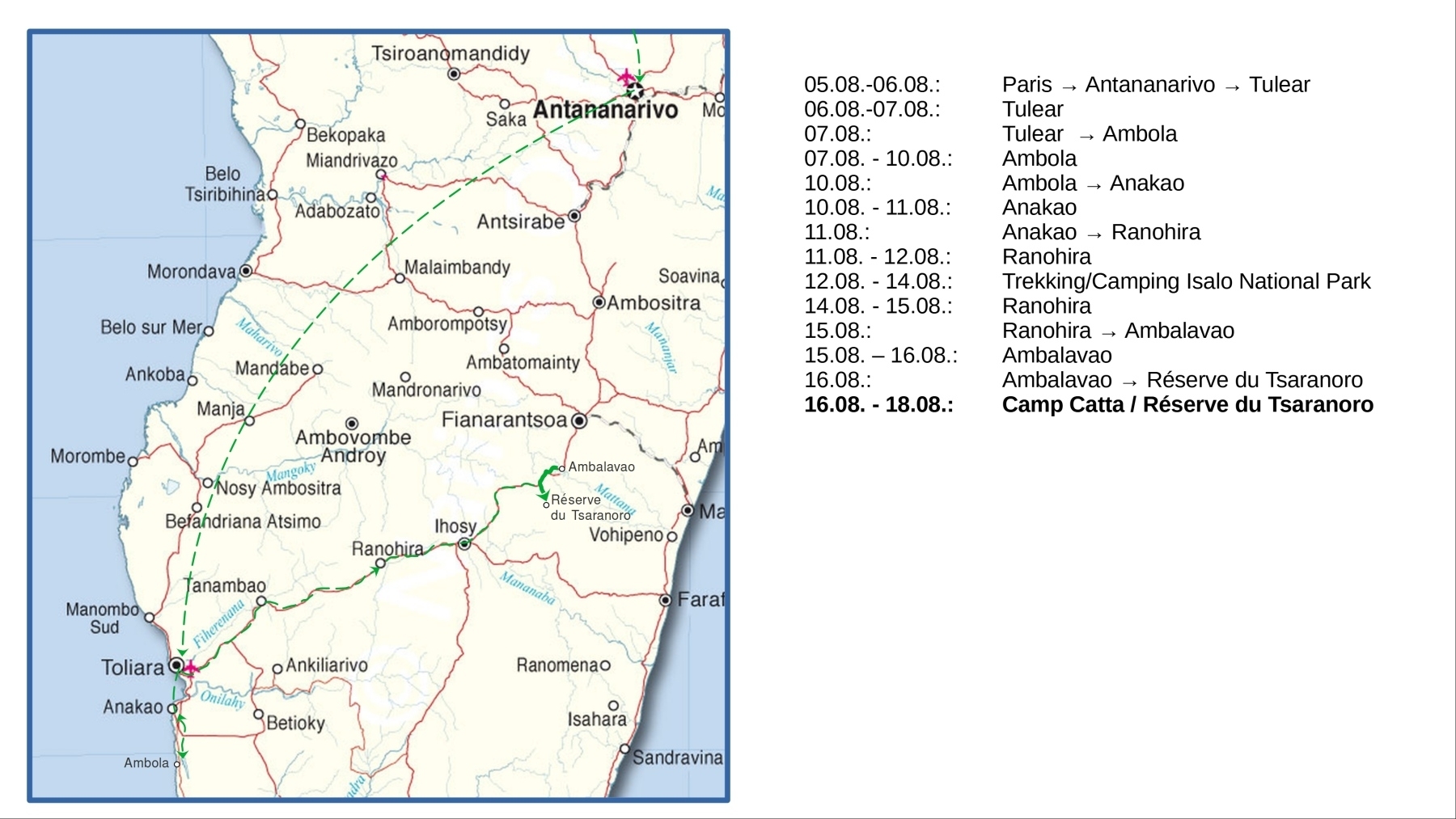Select the Anakao → Ranohira itinerary line

point(1101,232)
